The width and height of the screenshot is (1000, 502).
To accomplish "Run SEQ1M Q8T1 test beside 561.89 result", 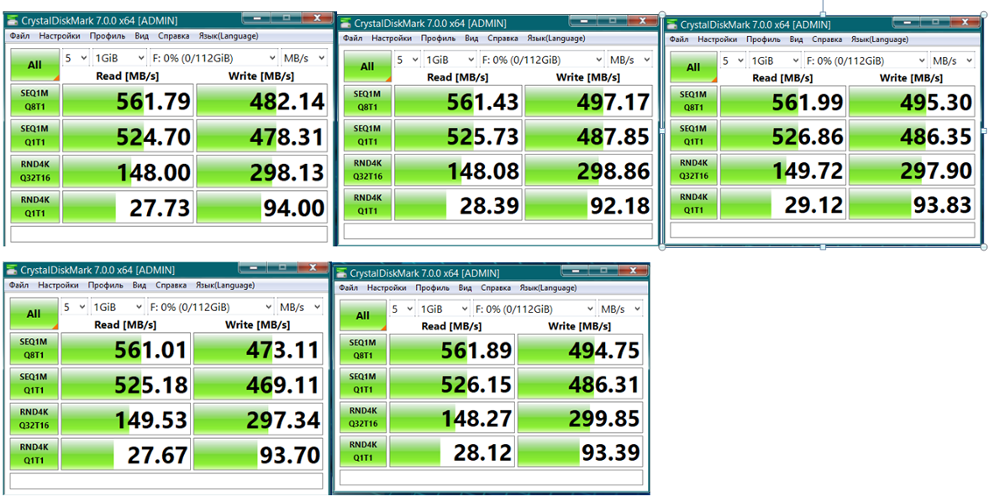I will coord(363,350).
